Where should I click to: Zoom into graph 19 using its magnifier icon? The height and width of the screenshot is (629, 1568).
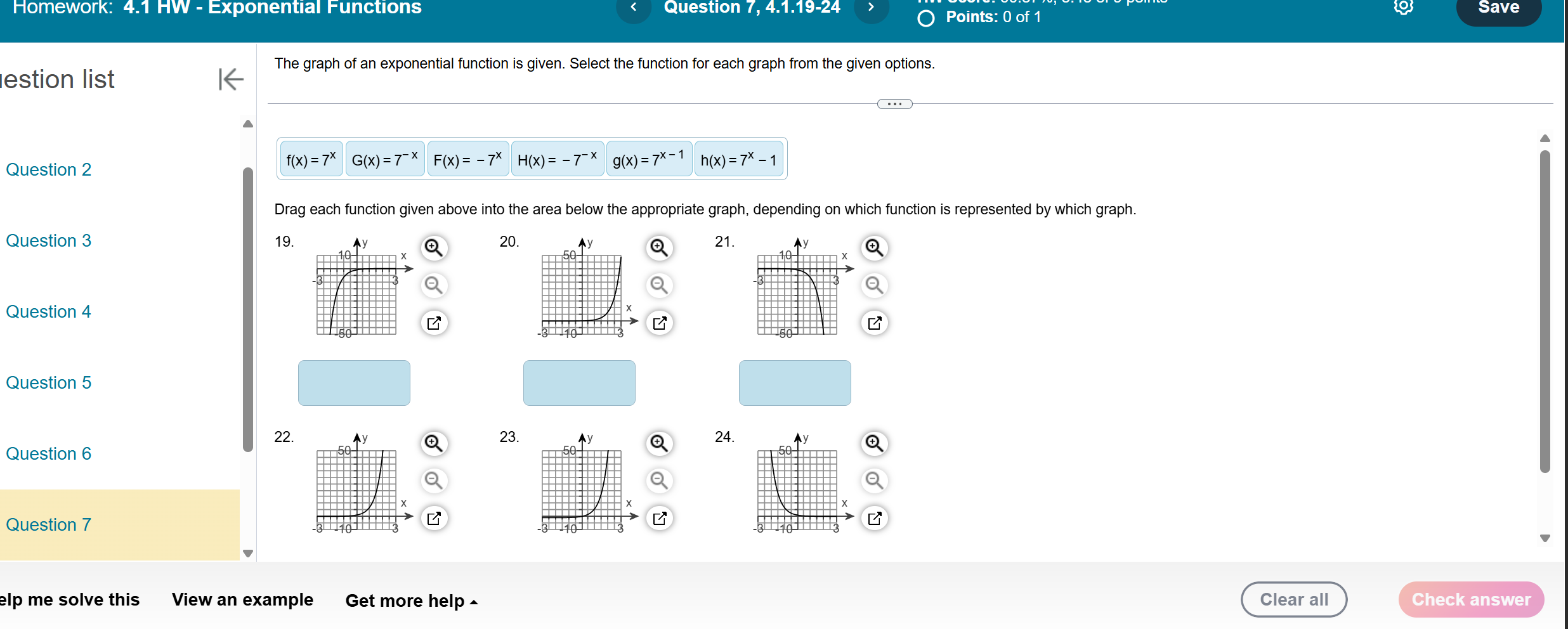pos(434,248)
